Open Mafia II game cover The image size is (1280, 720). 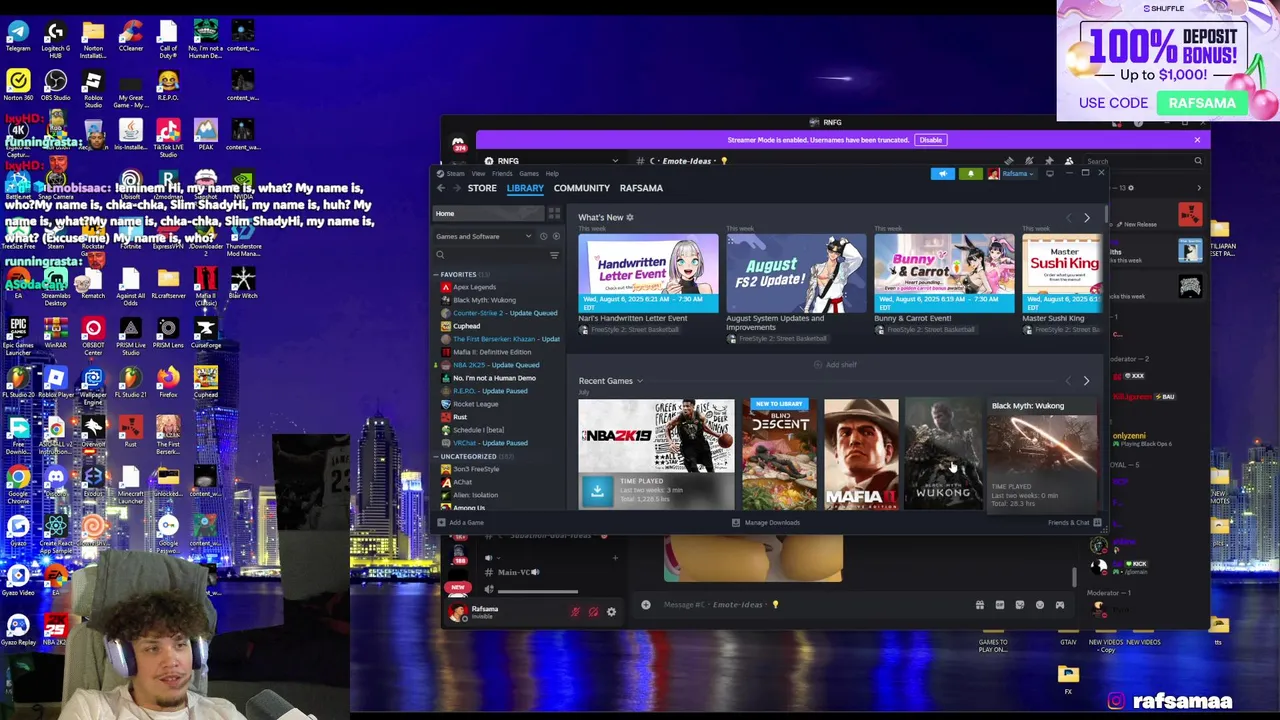[x=861, y=454]
